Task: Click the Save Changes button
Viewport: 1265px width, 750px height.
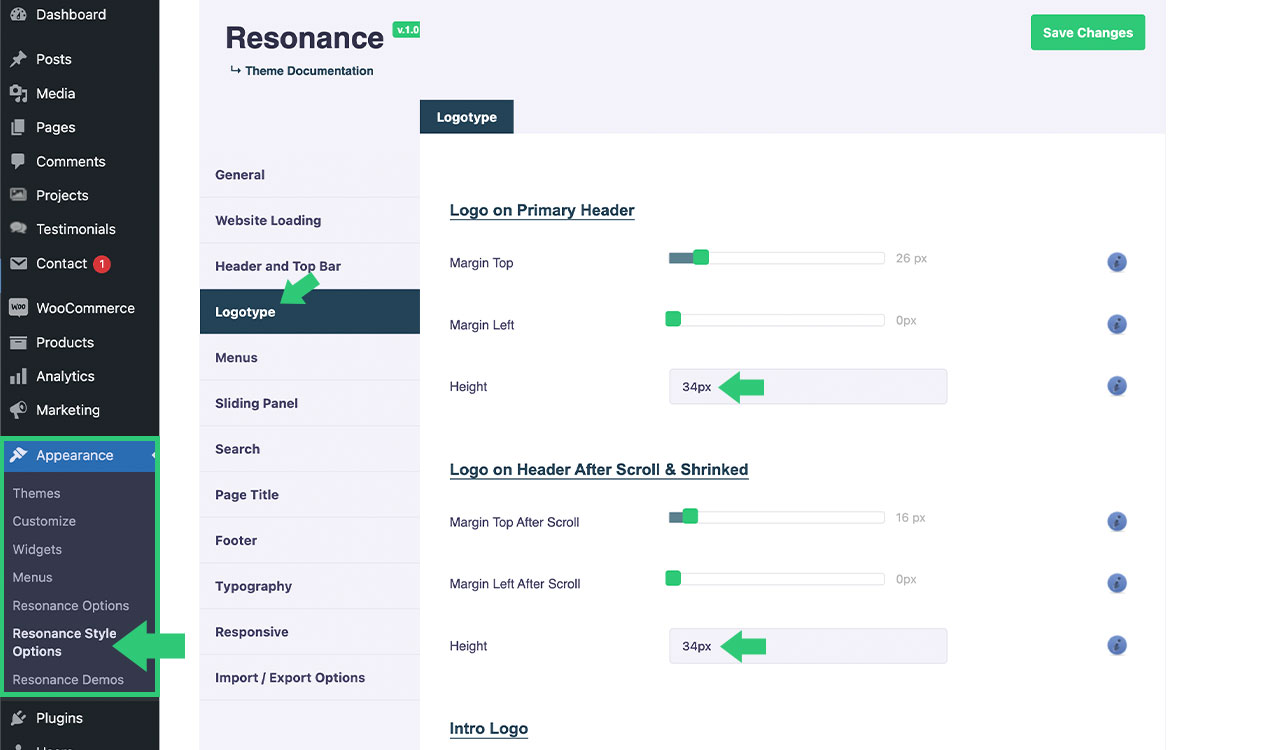Action: click(x=1087, y=33)
